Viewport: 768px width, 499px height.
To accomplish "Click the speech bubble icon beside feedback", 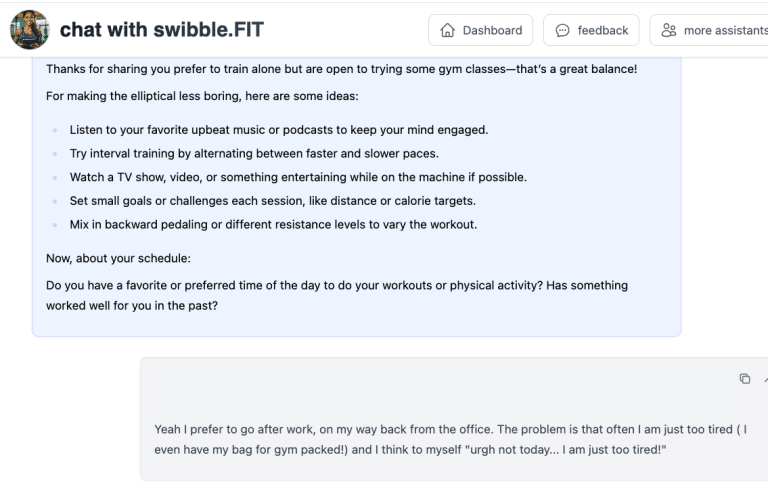I will (562, 30).
